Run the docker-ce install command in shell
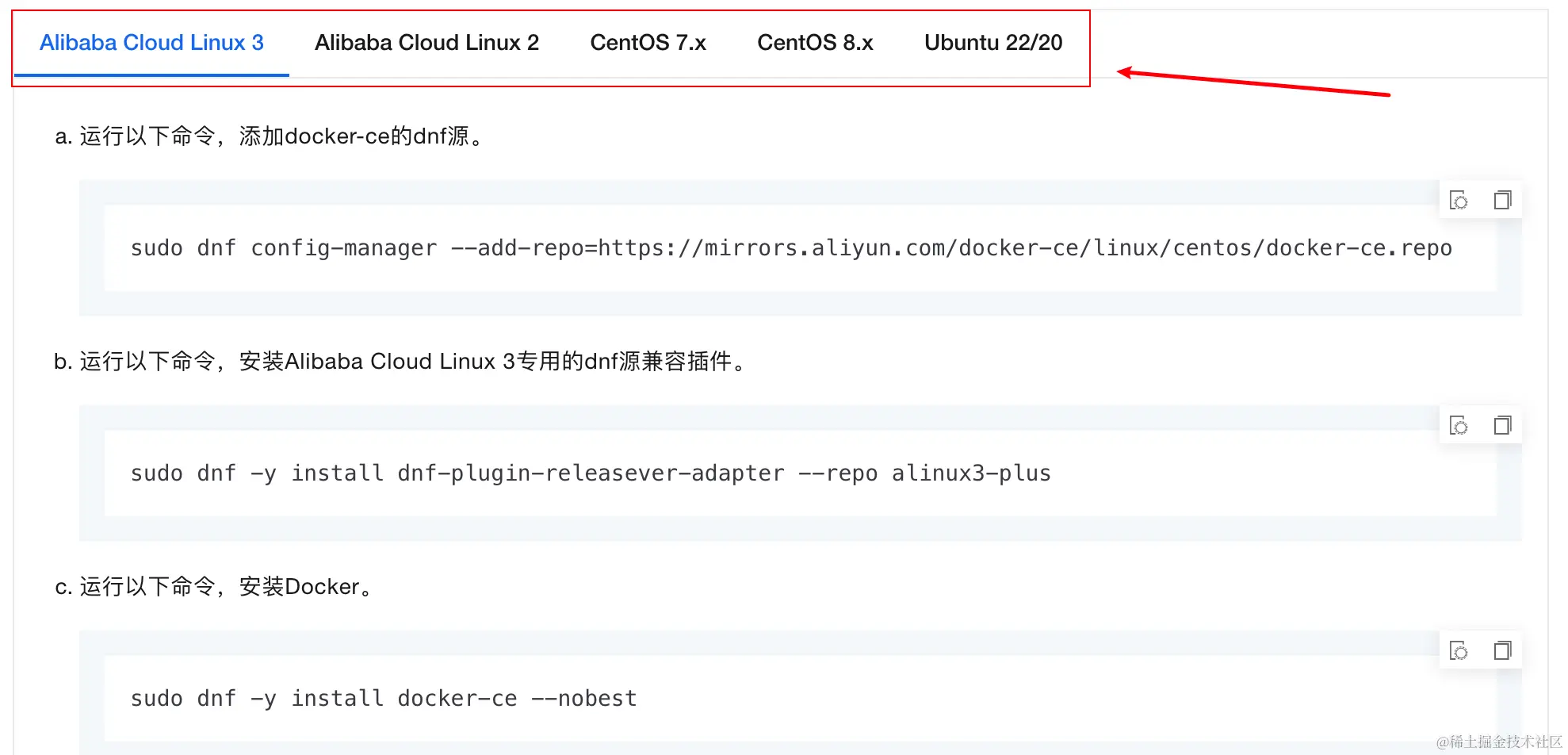 tap(1459, 651)
